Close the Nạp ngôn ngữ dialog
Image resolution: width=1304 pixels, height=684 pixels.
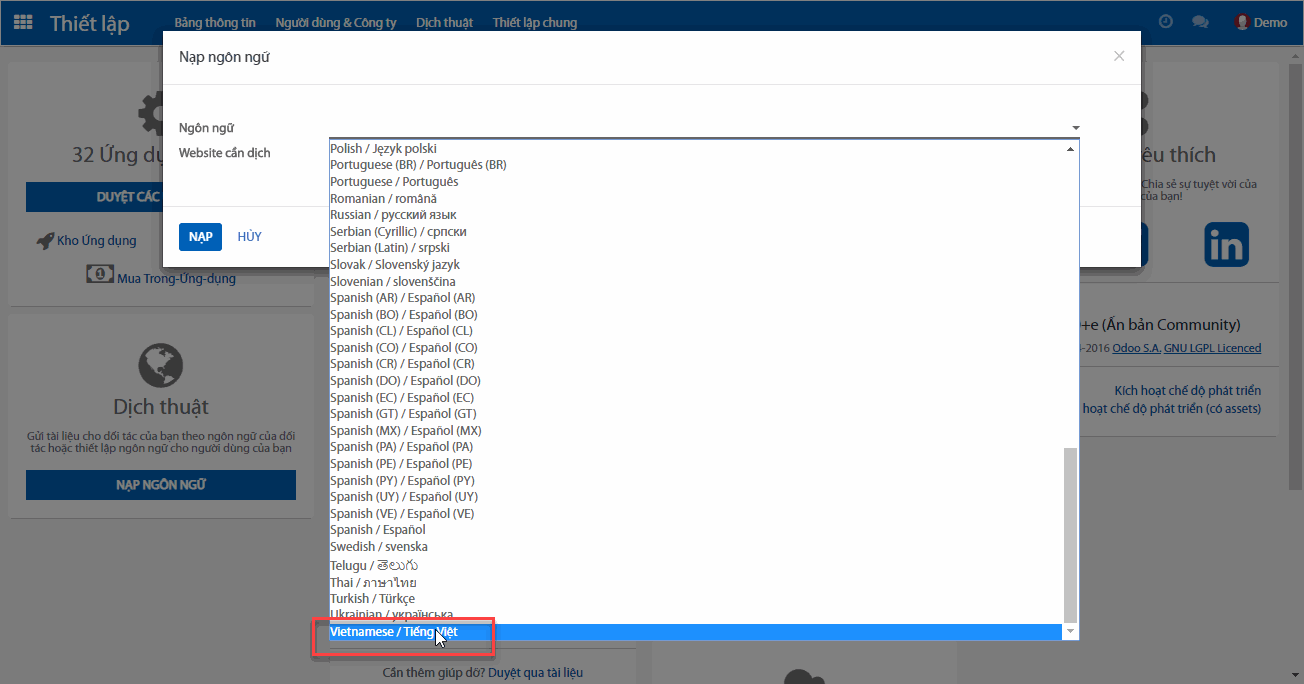click(1119, 57)
